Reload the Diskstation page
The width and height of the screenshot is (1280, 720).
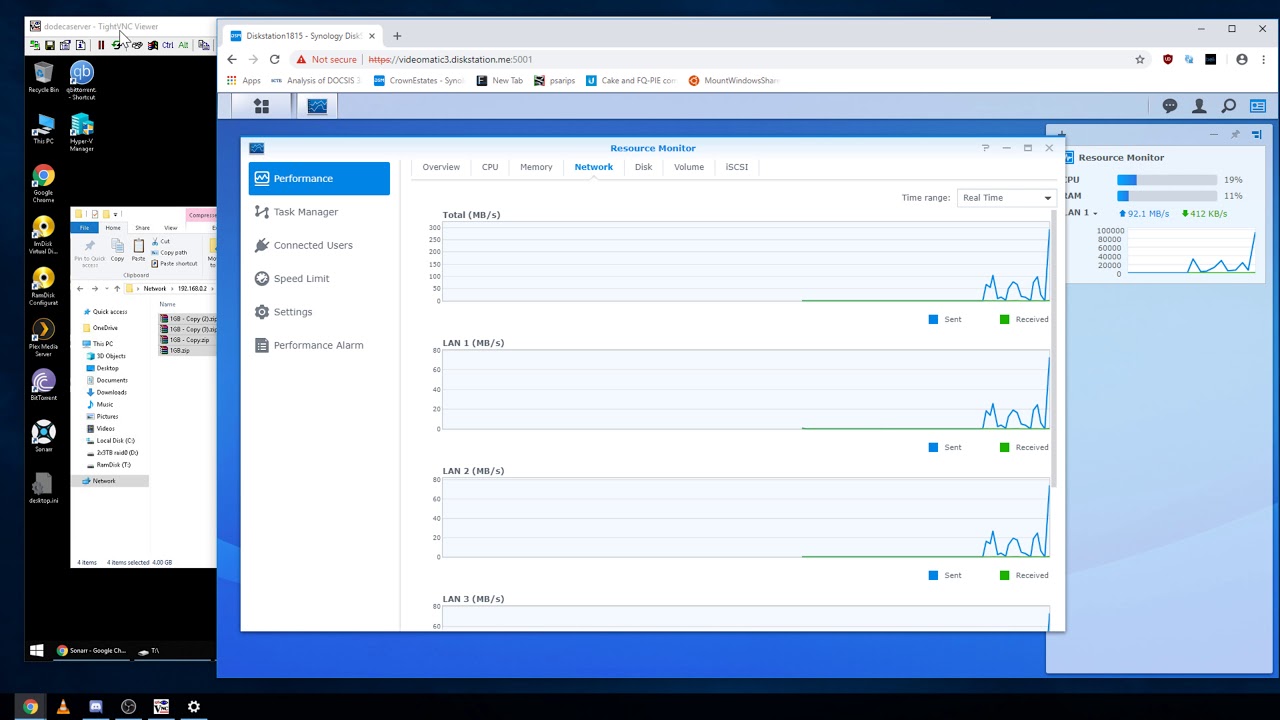[x=274, y=59]
